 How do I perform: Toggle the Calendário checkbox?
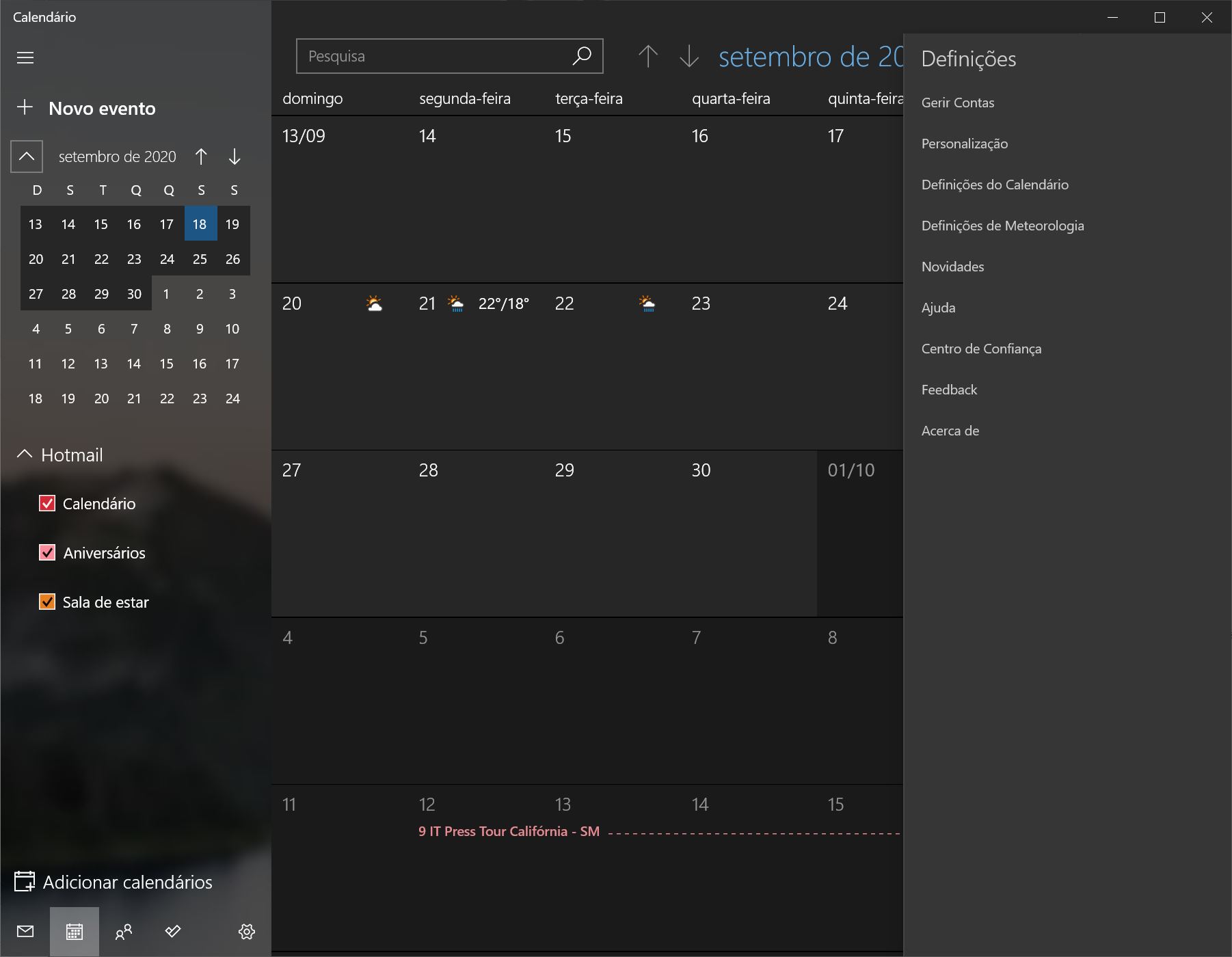click(x=47, y=504)
